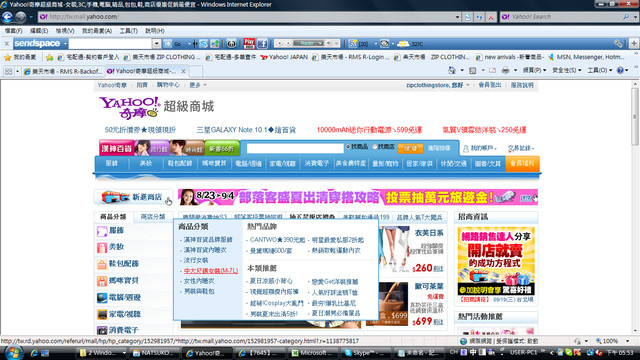Click the RSS feed icon showing [20]

pyautogui.click(x=353, y=43)
